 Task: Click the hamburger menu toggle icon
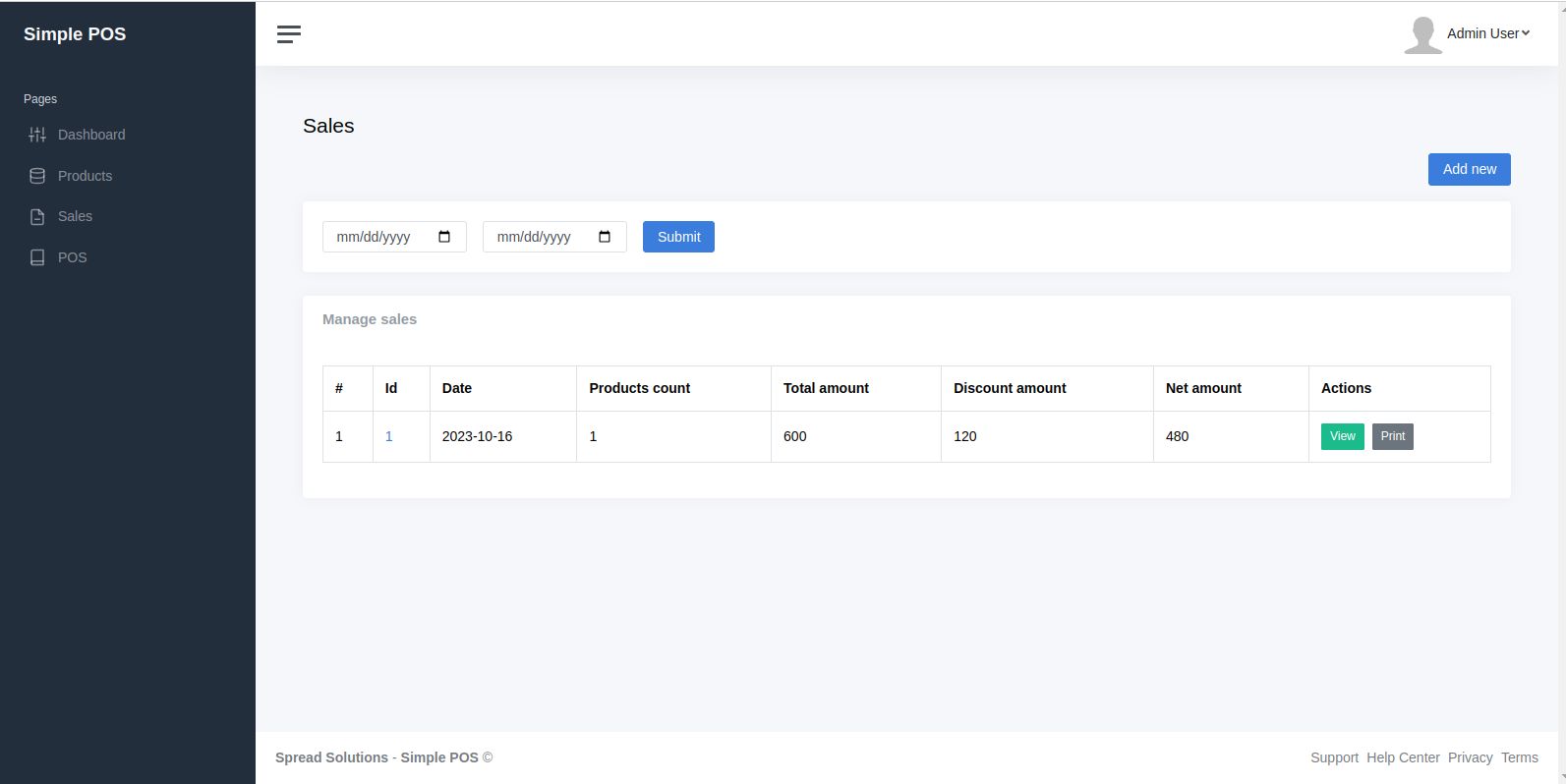(288, 34)
